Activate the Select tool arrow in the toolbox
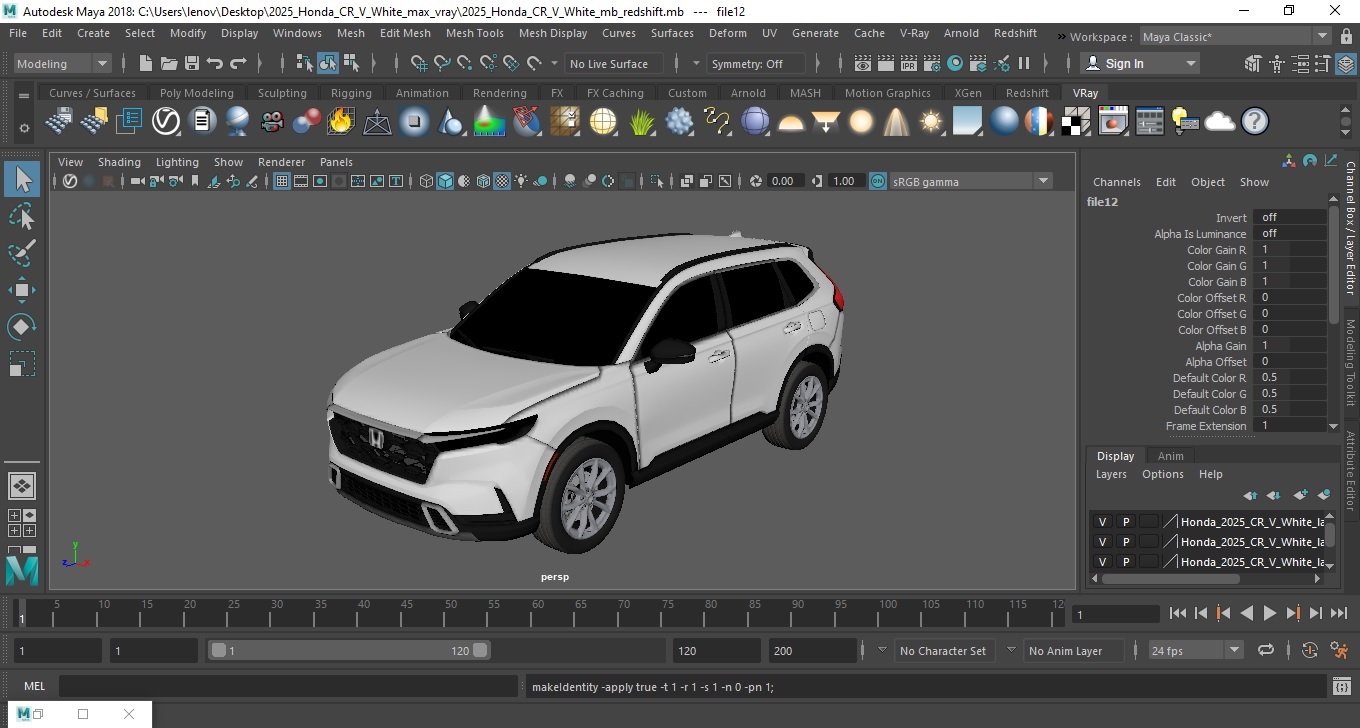The width and height of the screenshot is (1360, 728). point(22,179)
